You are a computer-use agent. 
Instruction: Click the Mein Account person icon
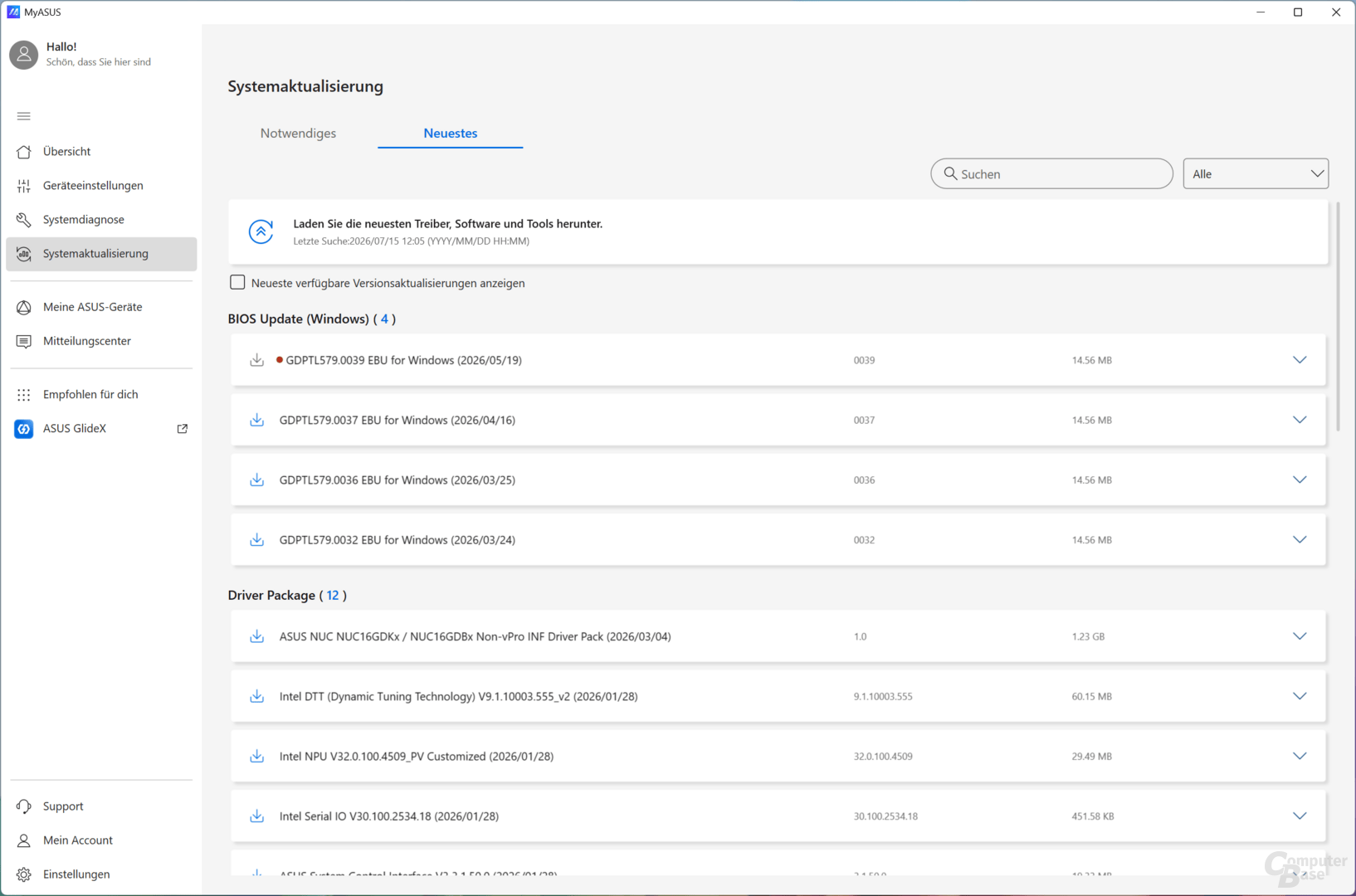tap(23, 840)
